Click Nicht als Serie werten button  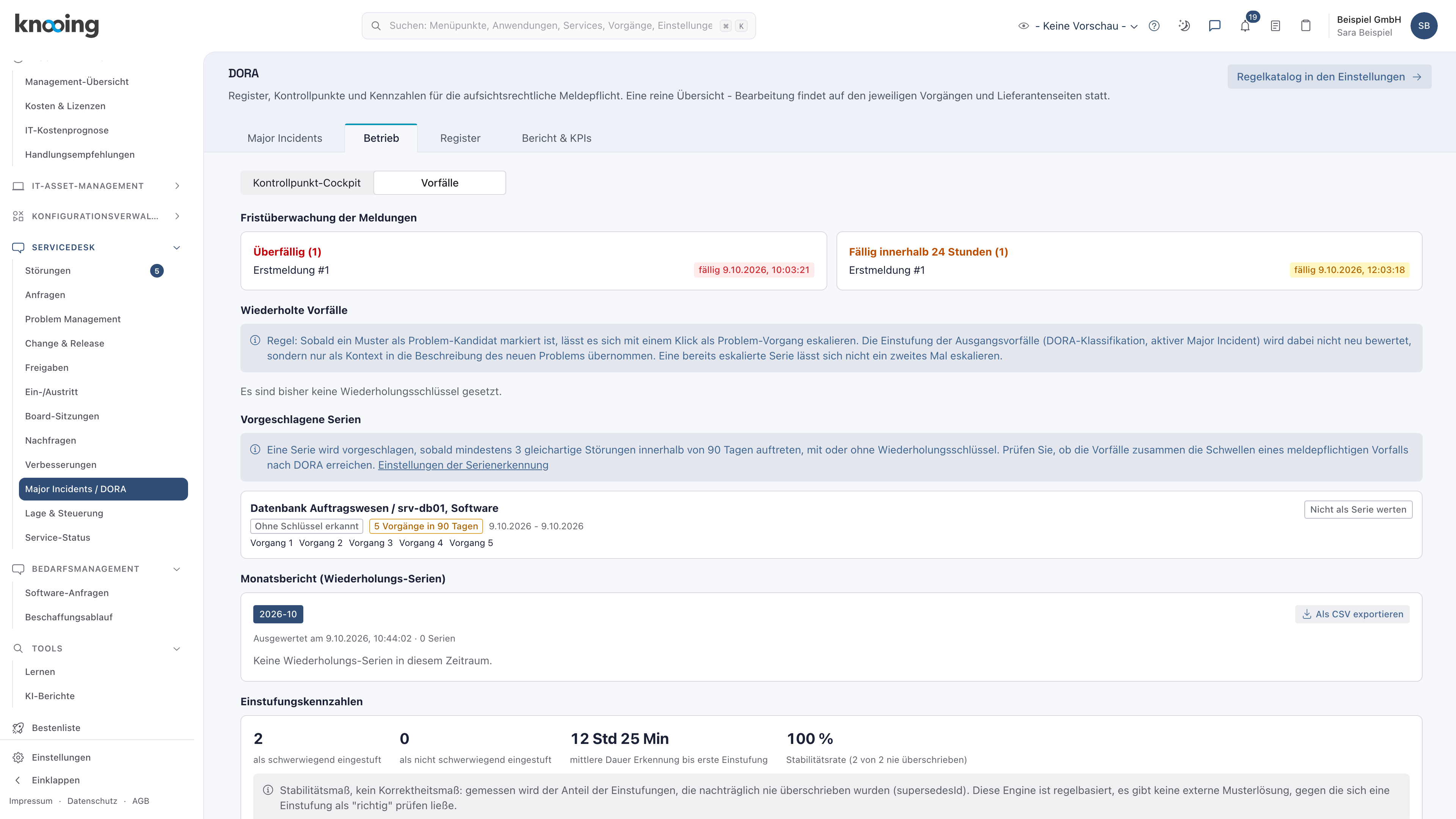(1358, 509)
